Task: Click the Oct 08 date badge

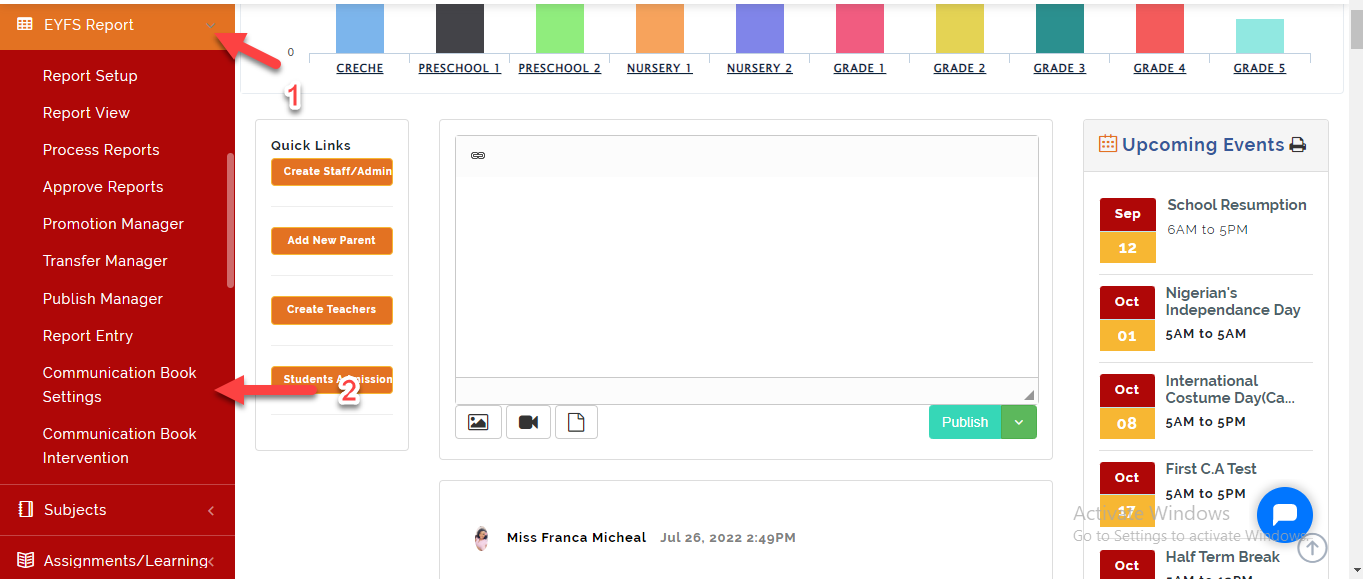Action: [1127, 407]
